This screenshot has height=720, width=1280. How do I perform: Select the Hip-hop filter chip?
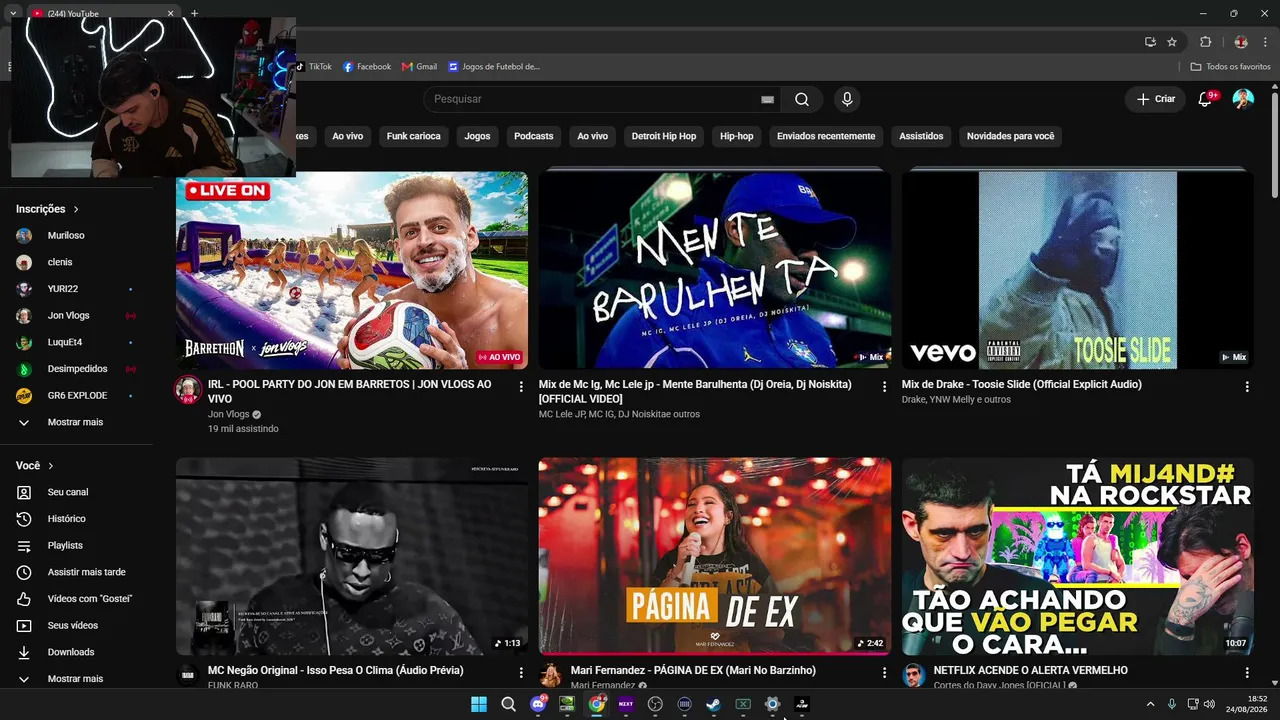point(737,136)
